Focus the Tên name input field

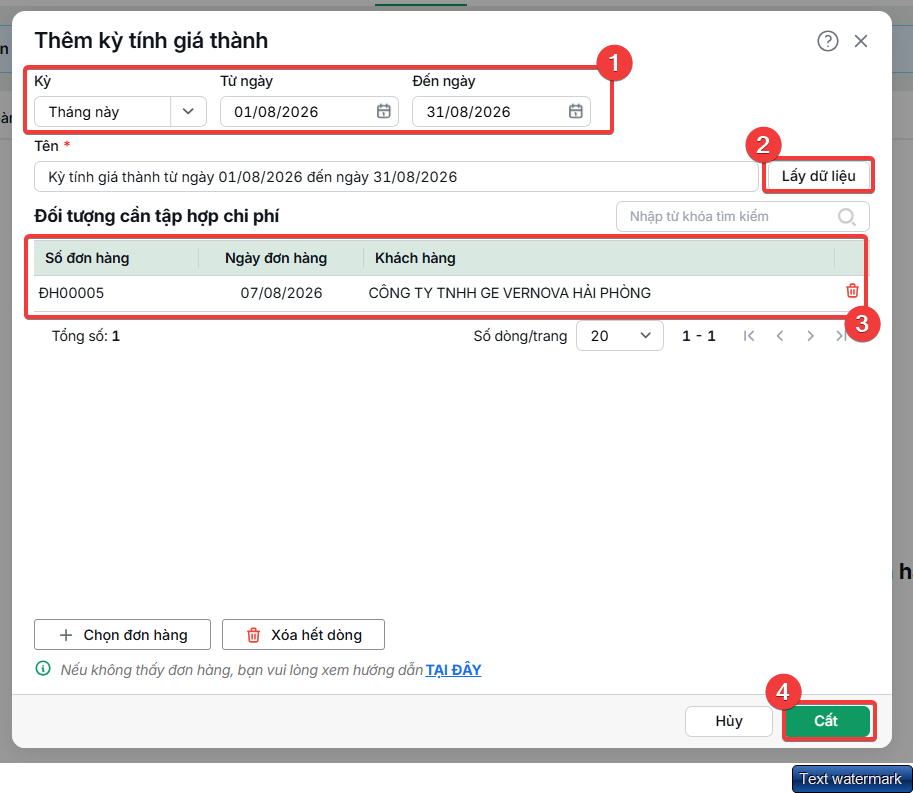coord(396,176)
